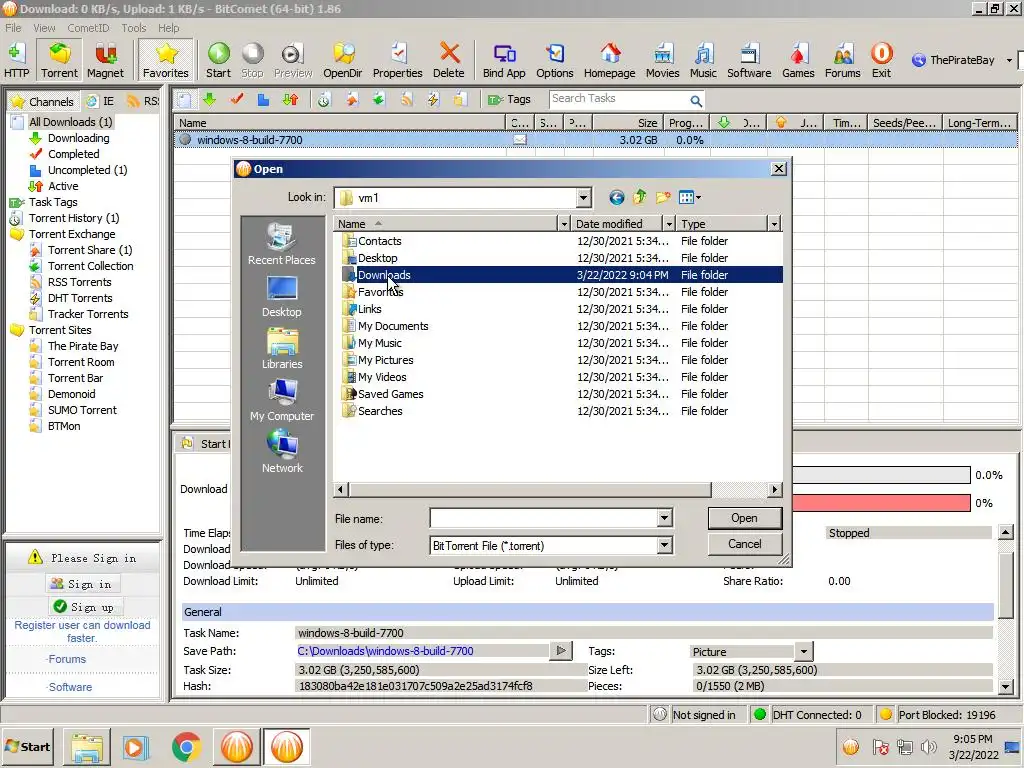Open the View menu in menu bar
1024x768 pixels.
(44, 28)
